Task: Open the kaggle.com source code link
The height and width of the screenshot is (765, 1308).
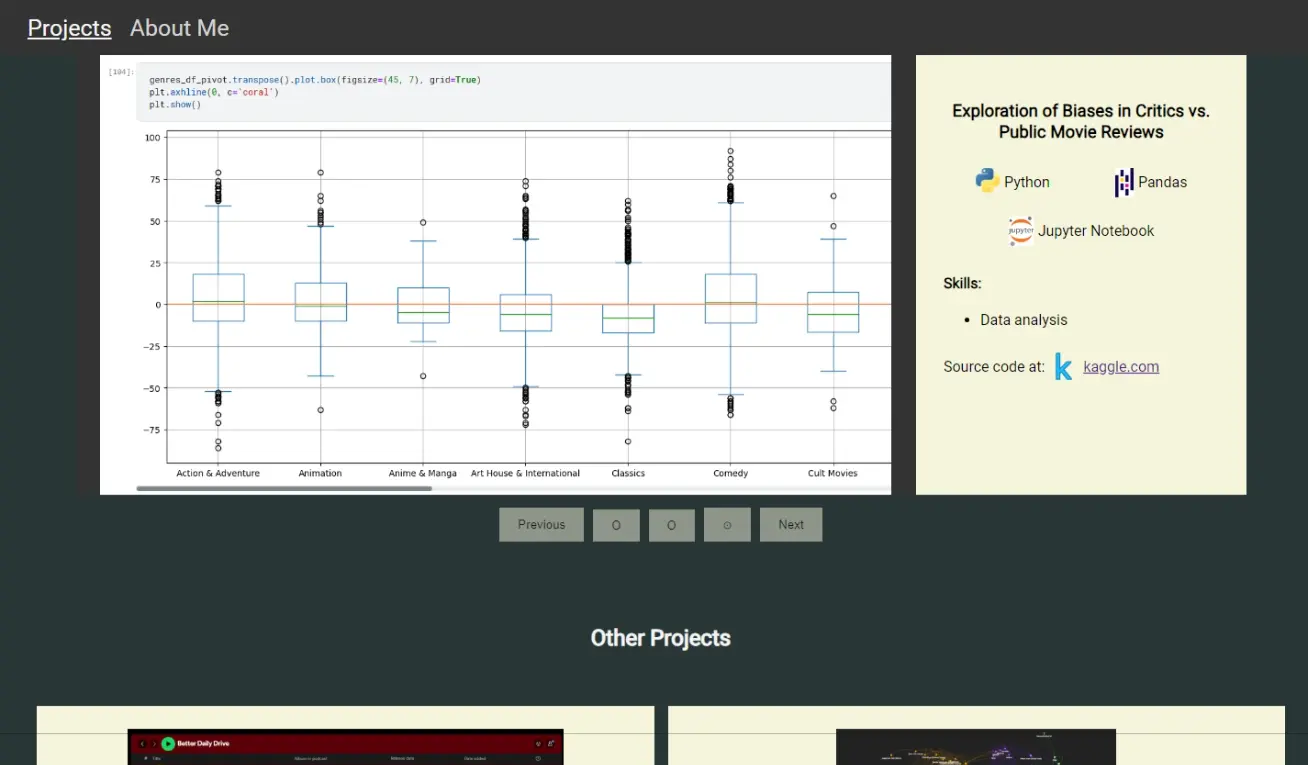Action: tap(1121, 367)
